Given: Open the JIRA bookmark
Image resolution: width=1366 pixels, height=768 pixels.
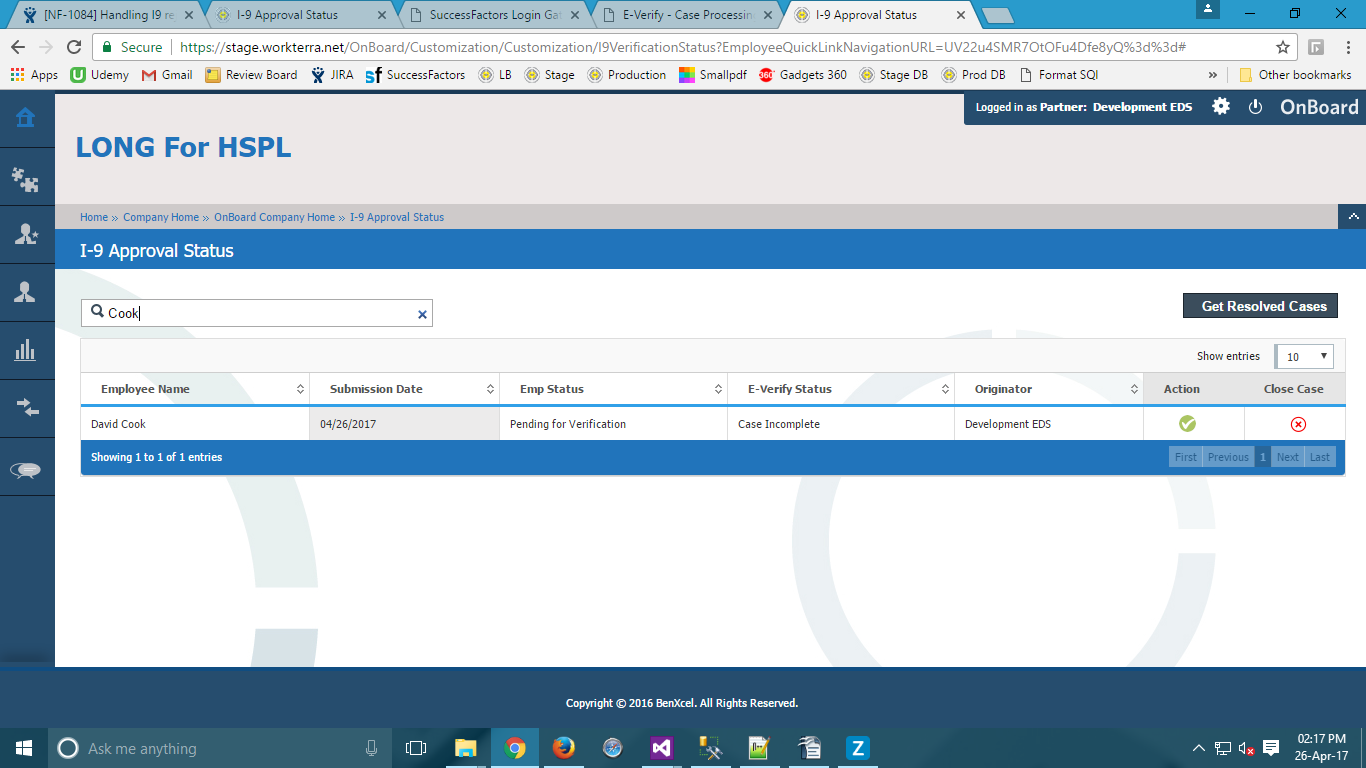Looking at the screenshot, I should pos(332,75).
